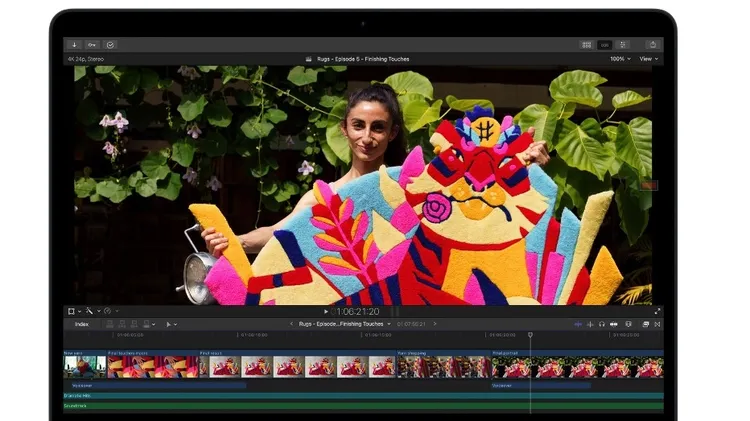Click the 4K 24p, Stereo format label
Image resolution: width=750 pixels, height=421 pixels.
point(86,59)
